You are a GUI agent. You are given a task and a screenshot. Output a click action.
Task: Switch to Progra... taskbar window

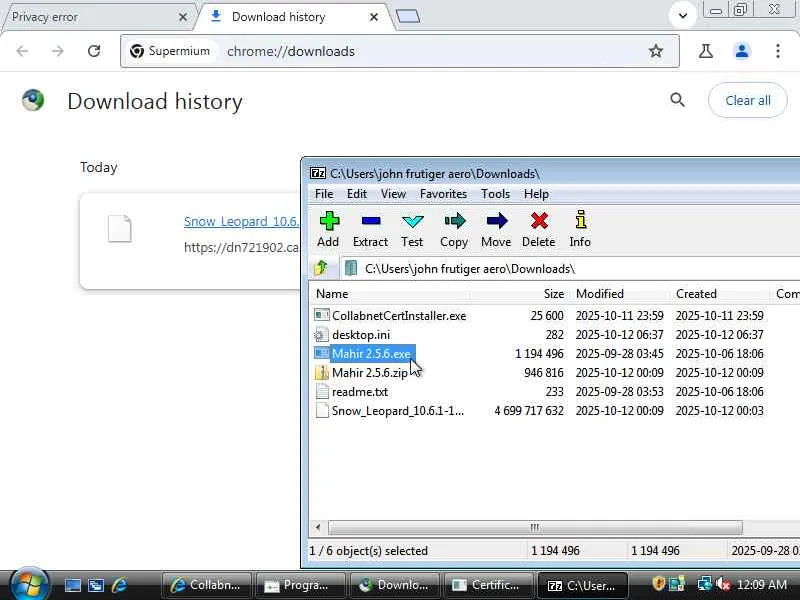pos(301,585)
